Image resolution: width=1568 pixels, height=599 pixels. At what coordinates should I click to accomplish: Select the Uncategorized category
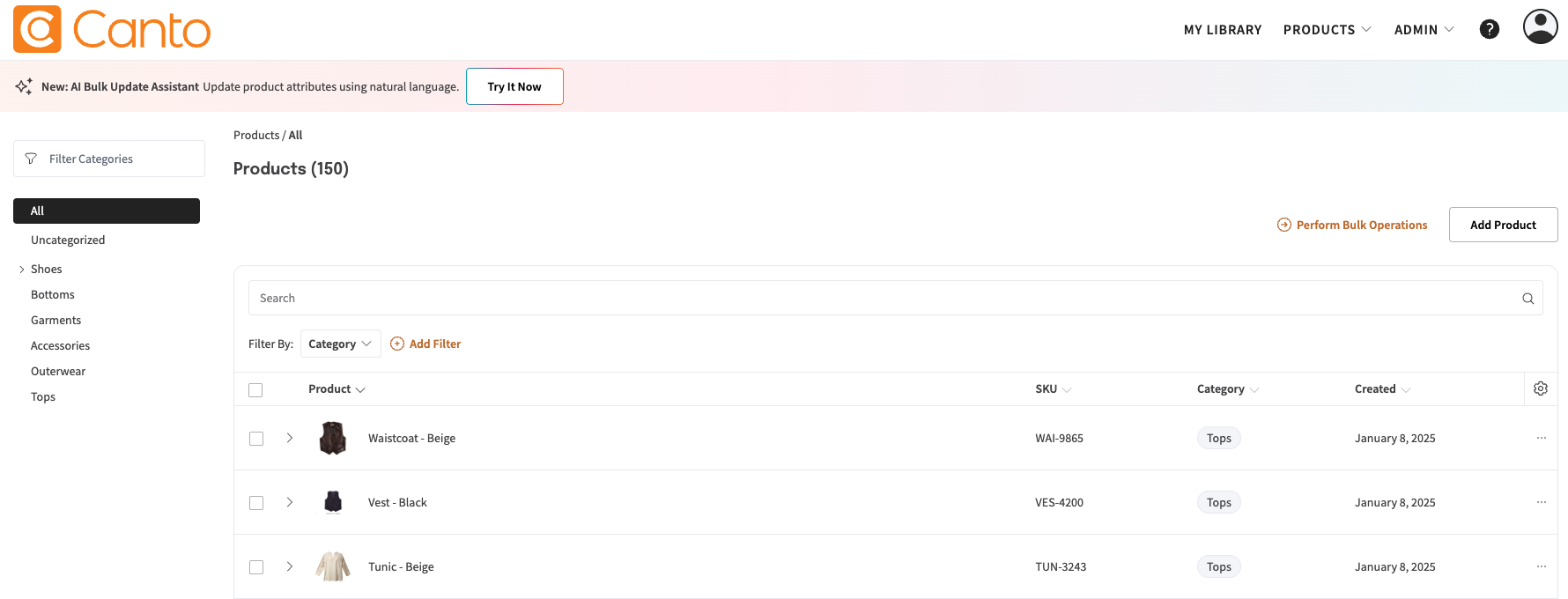click(68, 240)
